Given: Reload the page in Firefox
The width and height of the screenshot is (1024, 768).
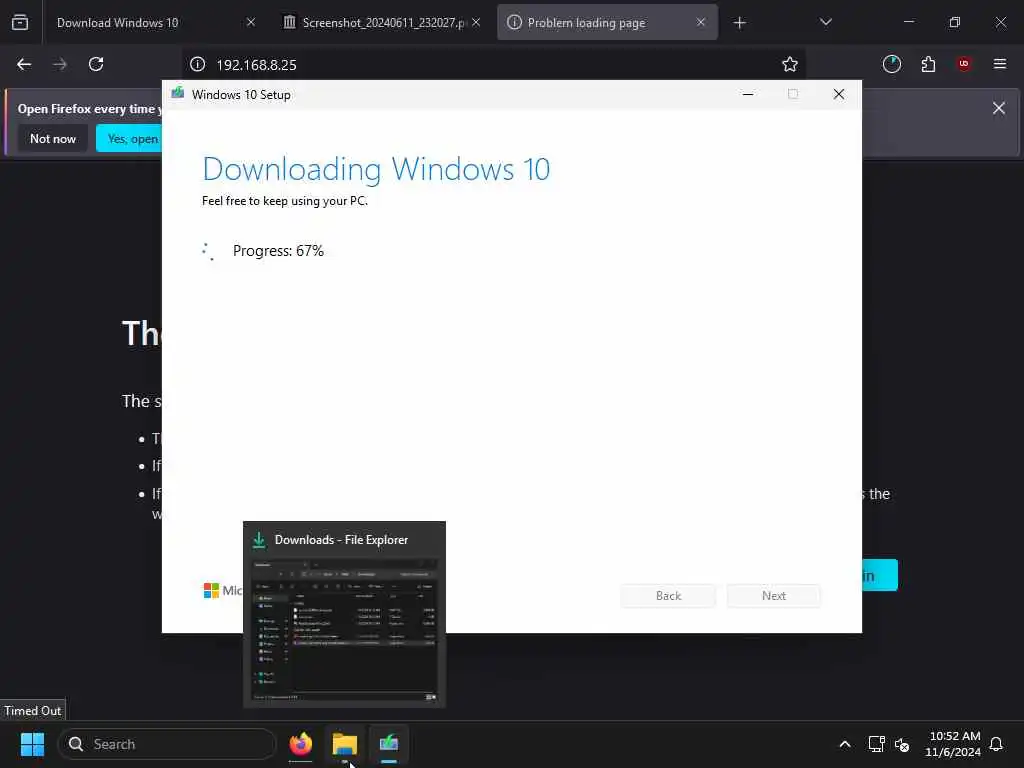Looking at the screenshot, I should point(96,64).
